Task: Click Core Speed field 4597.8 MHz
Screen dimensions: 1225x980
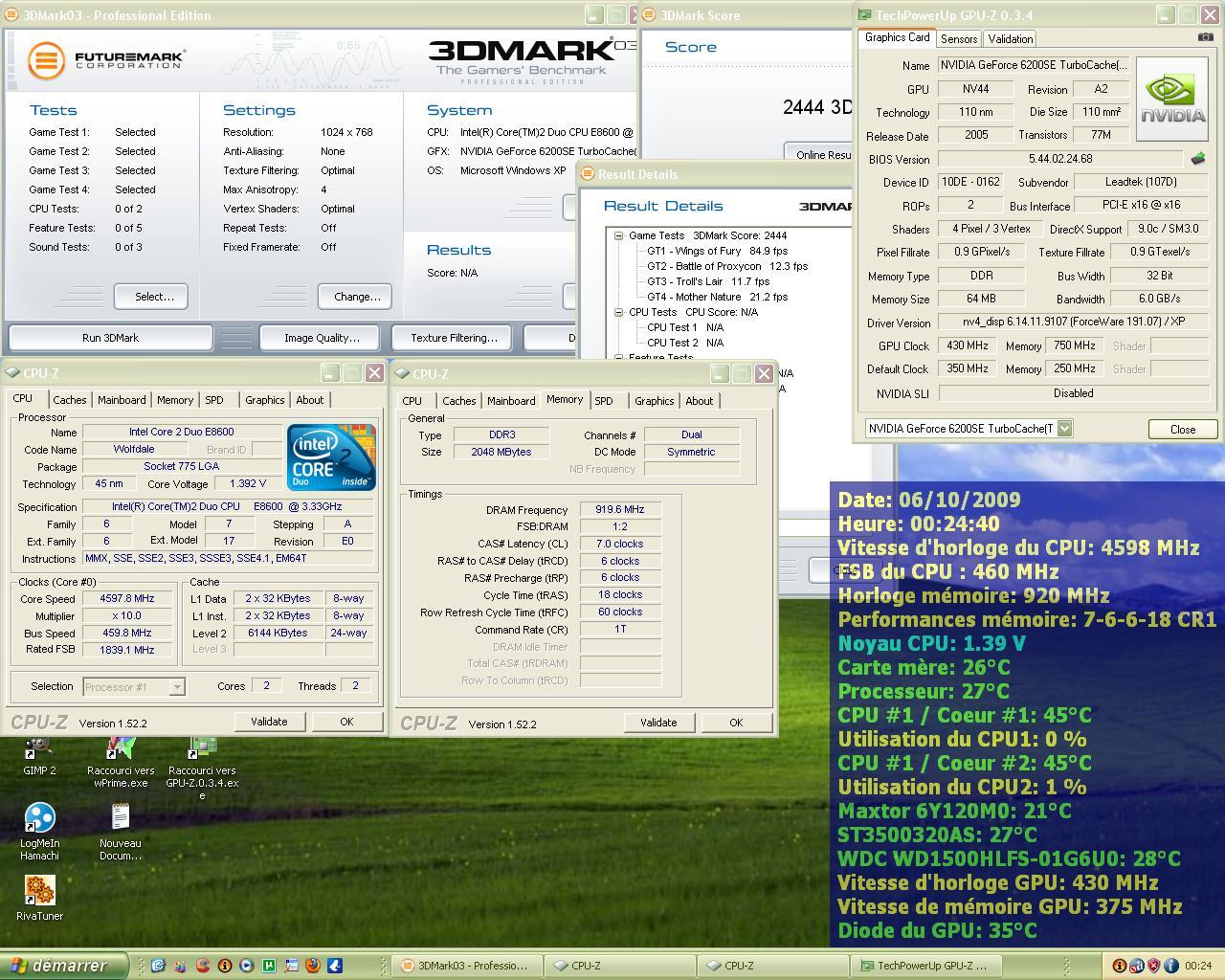Action: (127, 598)
